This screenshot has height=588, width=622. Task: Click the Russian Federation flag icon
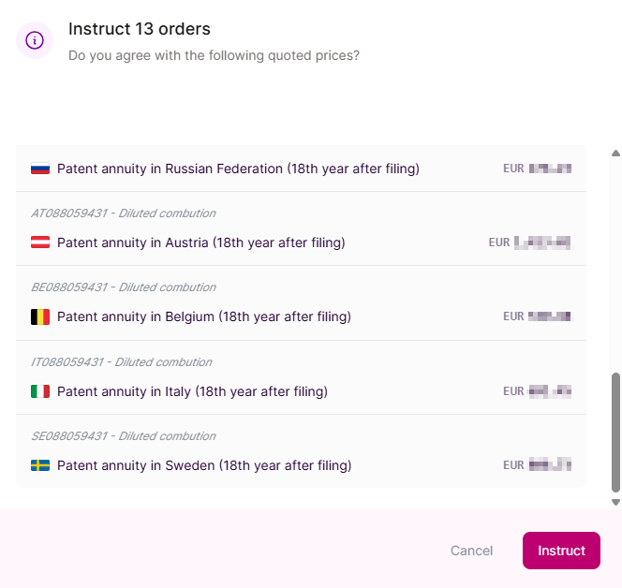(40, 169)
